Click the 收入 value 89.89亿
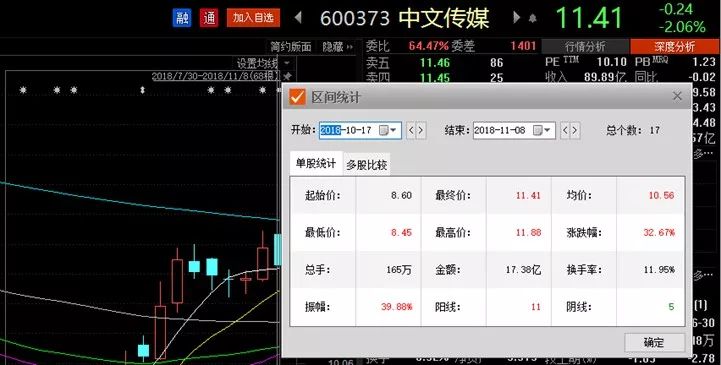The image size is (721, 365). pyautogui.click(x=605, y=78)
